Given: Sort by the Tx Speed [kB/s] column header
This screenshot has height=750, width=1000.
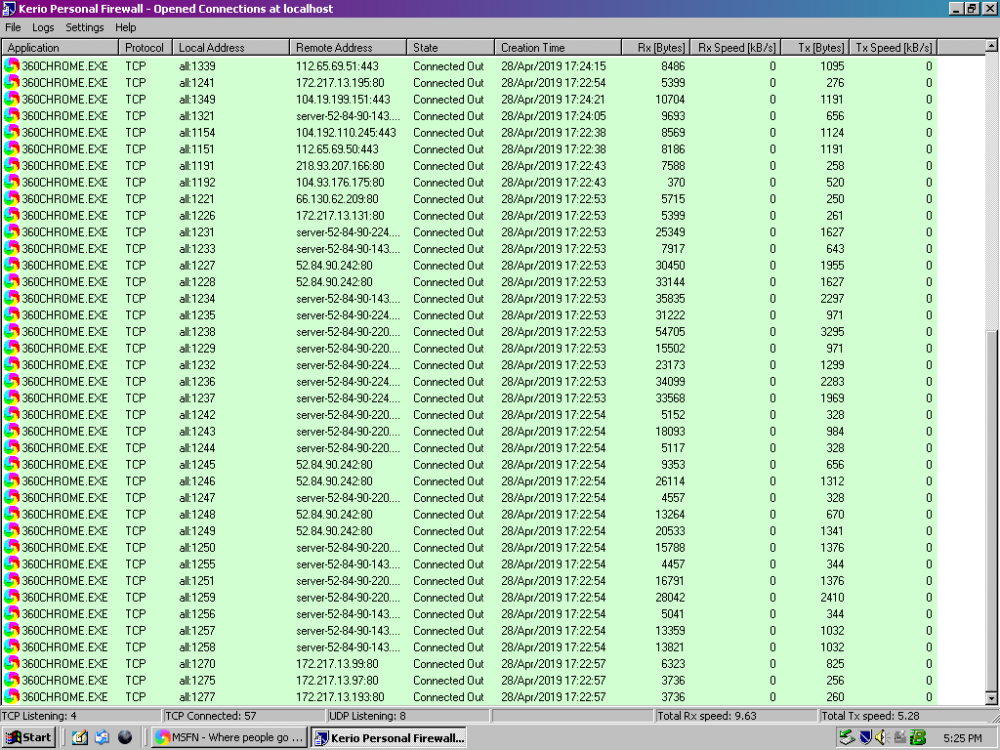Looking at the screenshot, I should (893, 48).
